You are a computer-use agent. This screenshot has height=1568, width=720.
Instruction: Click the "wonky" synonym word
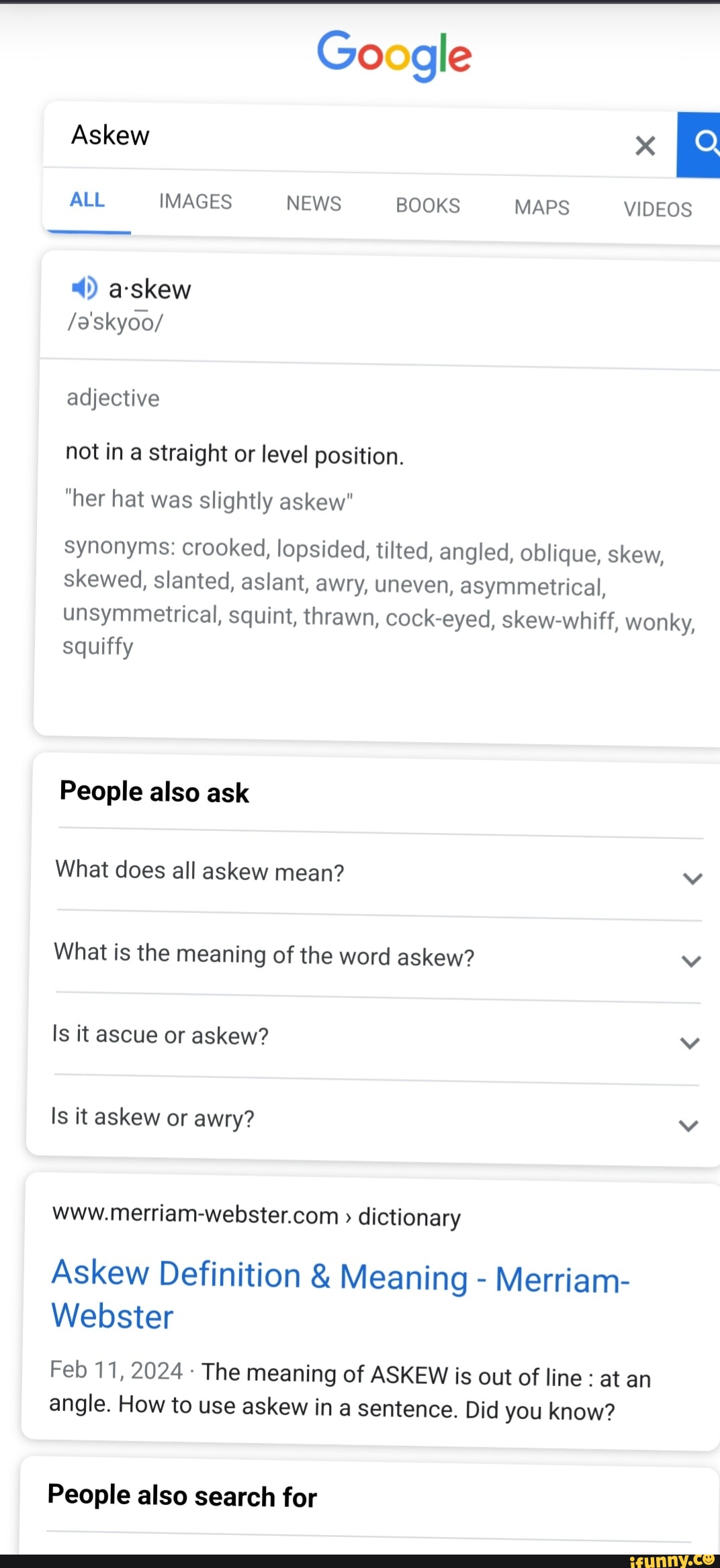click(658, 622)
